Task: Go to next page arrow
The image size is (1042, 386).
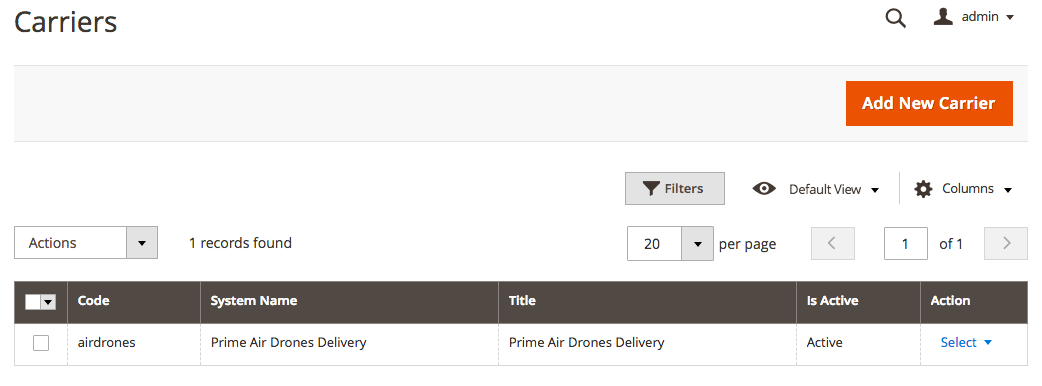Action: coord(1005,243)
